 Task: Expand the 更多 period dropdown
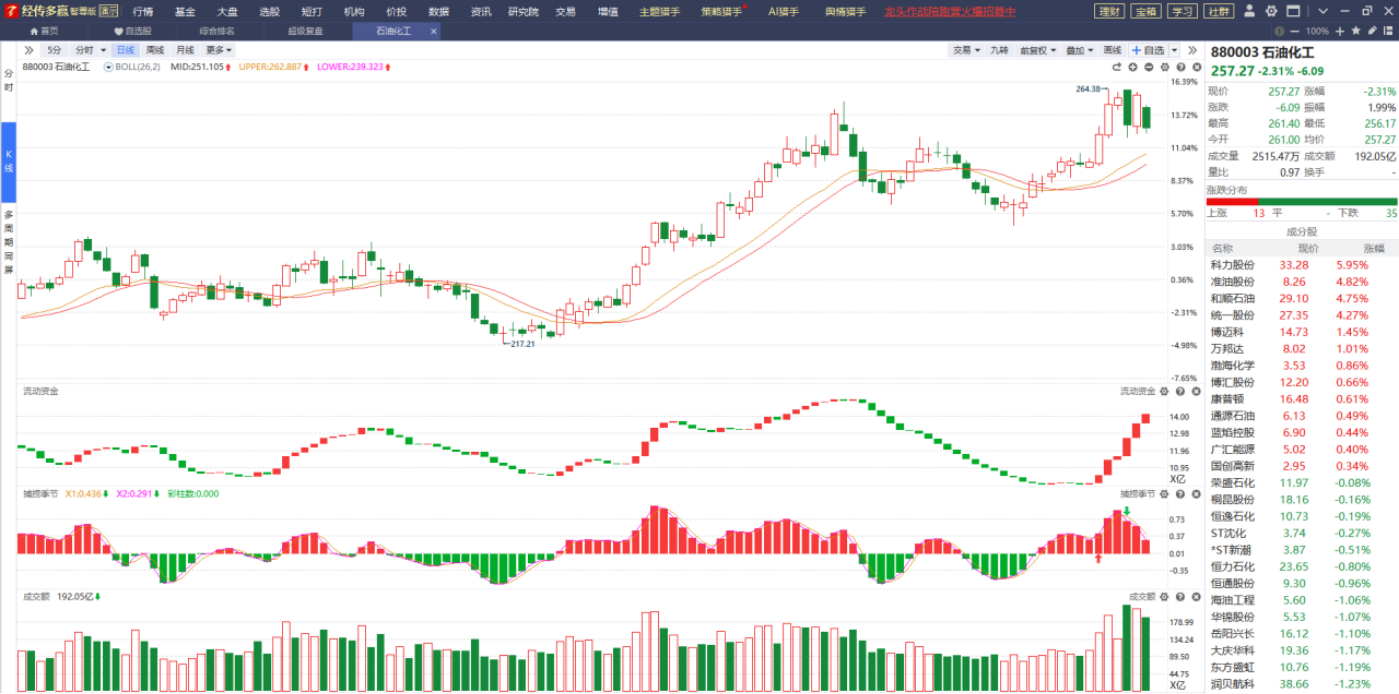tap(219, 50)
